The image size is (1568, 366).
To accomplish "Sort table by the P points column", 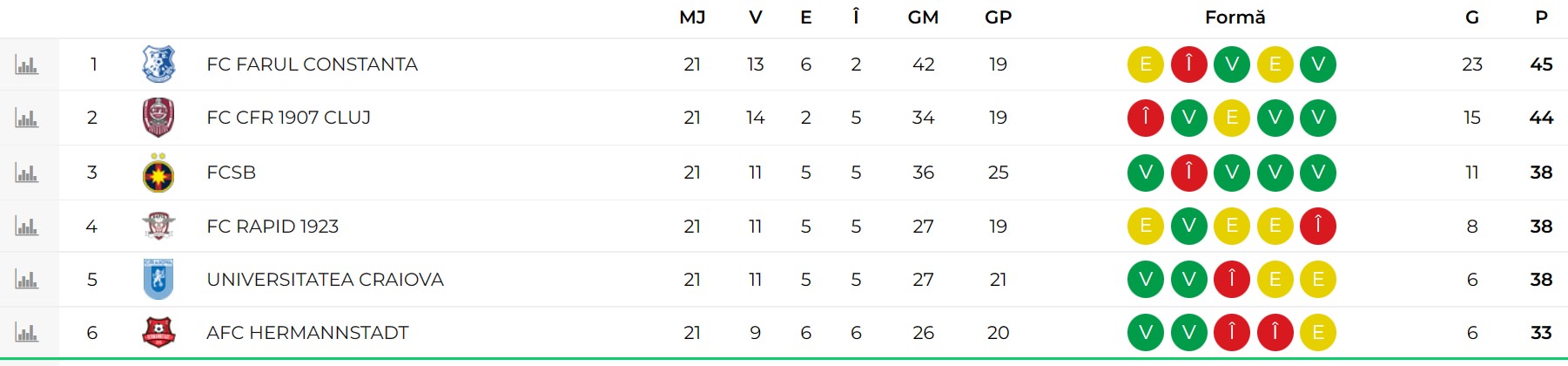I will click(1541, 17).
